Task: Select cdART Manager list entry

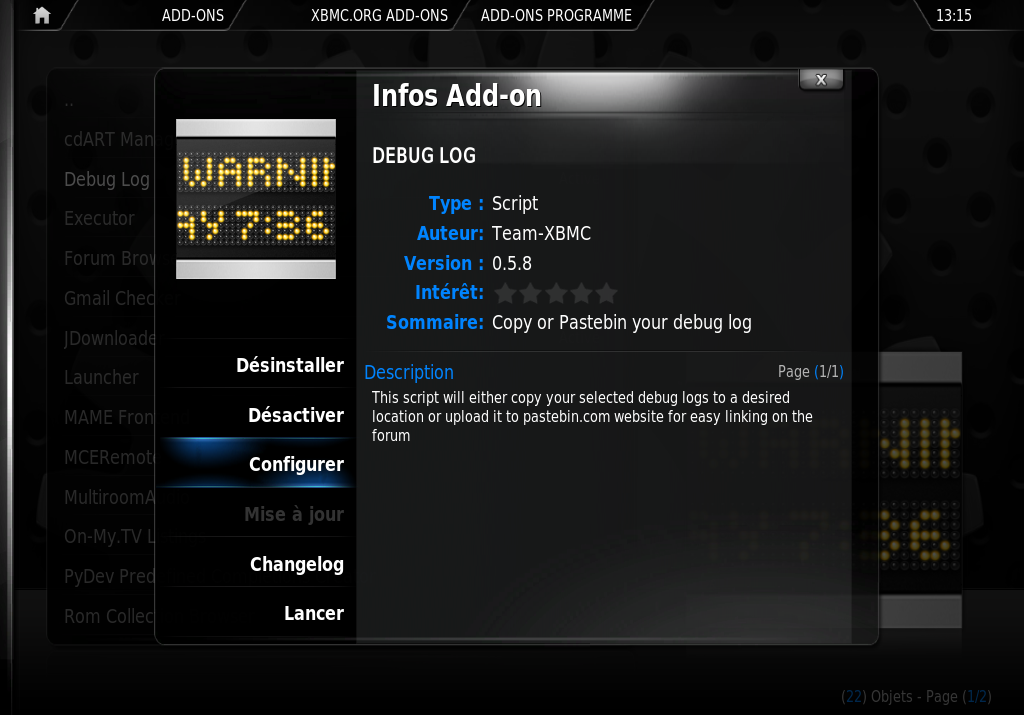Action: [109, 139]
